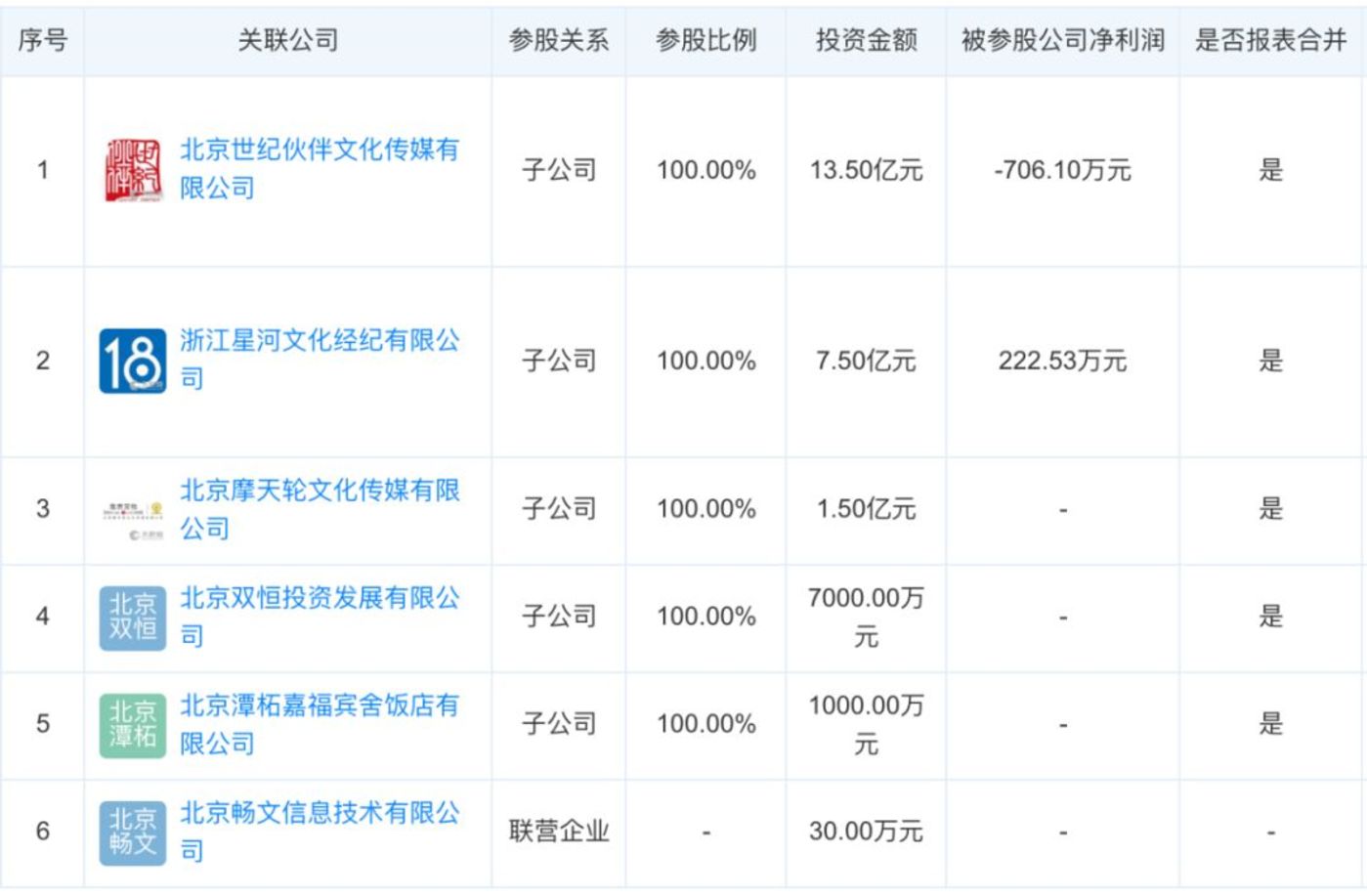This screenshot has width=1367, height=896.
Task: Select the 7000.00万元 investment amount cell
Action: click(x=867, y=617)
